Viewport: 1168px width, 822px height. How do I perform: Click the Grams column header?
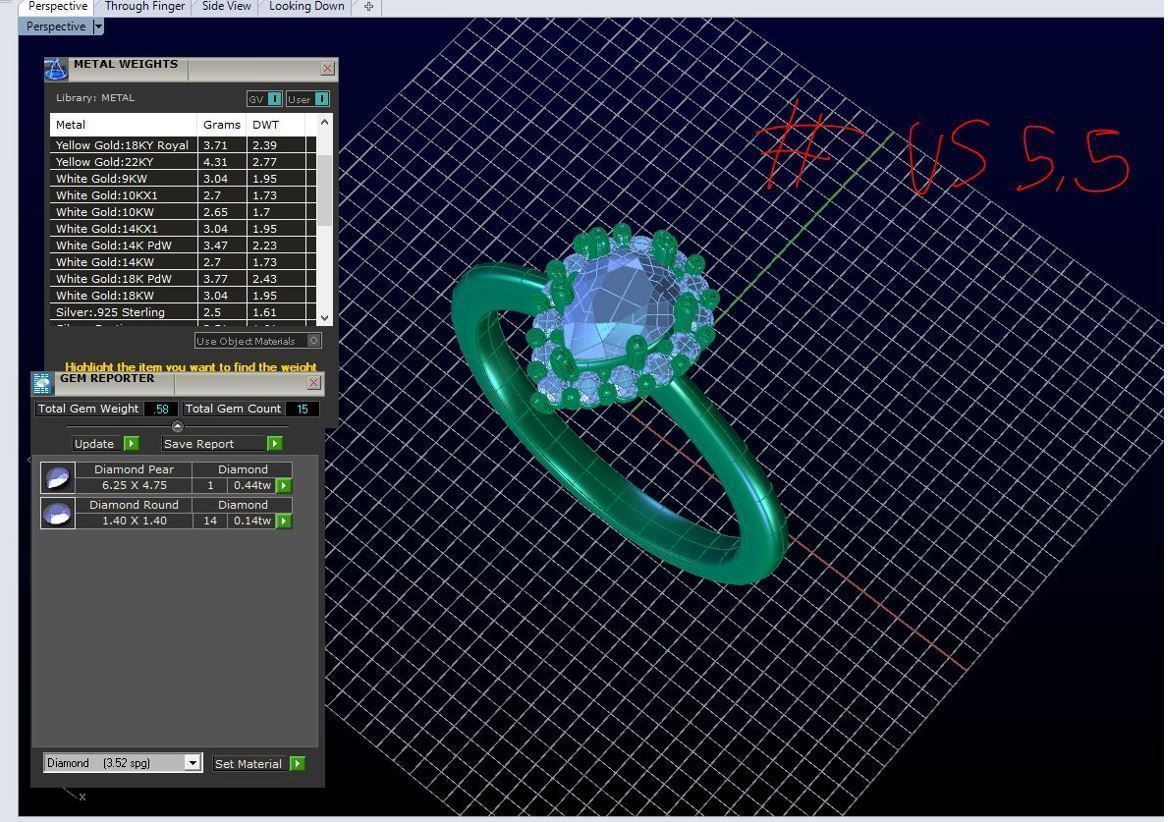(221, 125)
